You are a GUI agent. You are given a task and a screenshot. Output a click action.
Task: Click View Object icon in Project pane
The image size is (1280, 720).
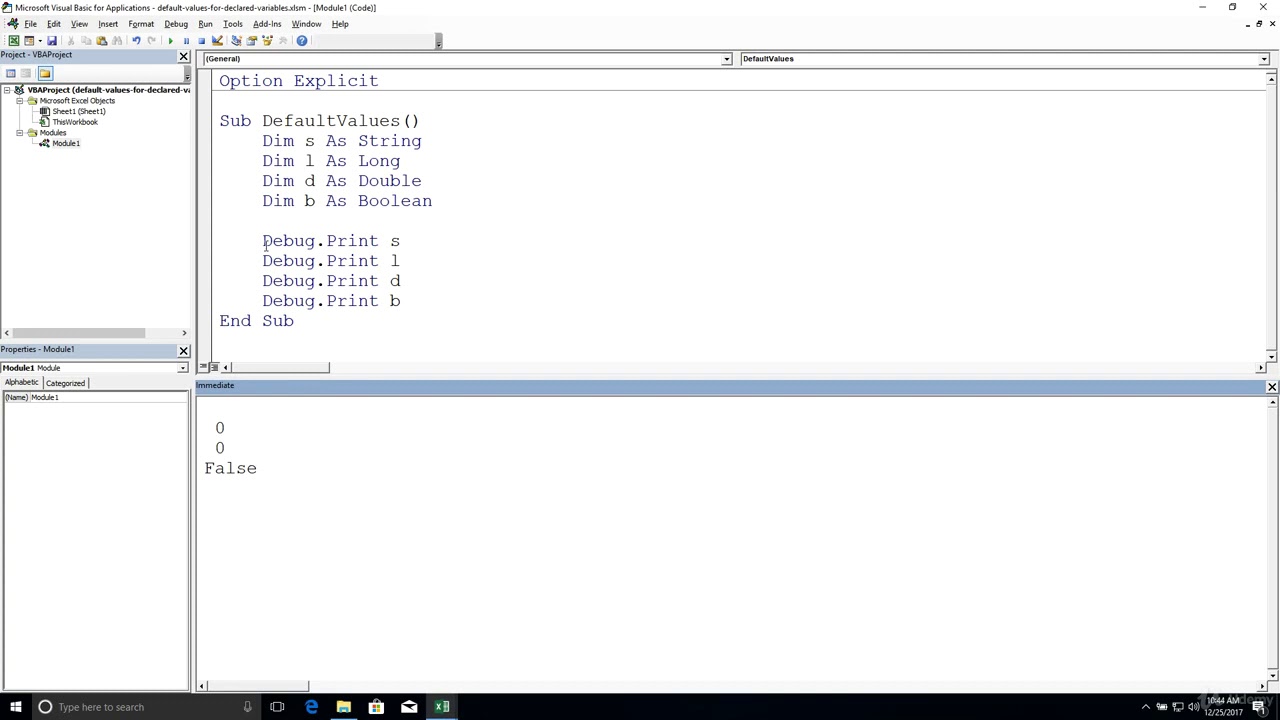(x=27, y=73)
